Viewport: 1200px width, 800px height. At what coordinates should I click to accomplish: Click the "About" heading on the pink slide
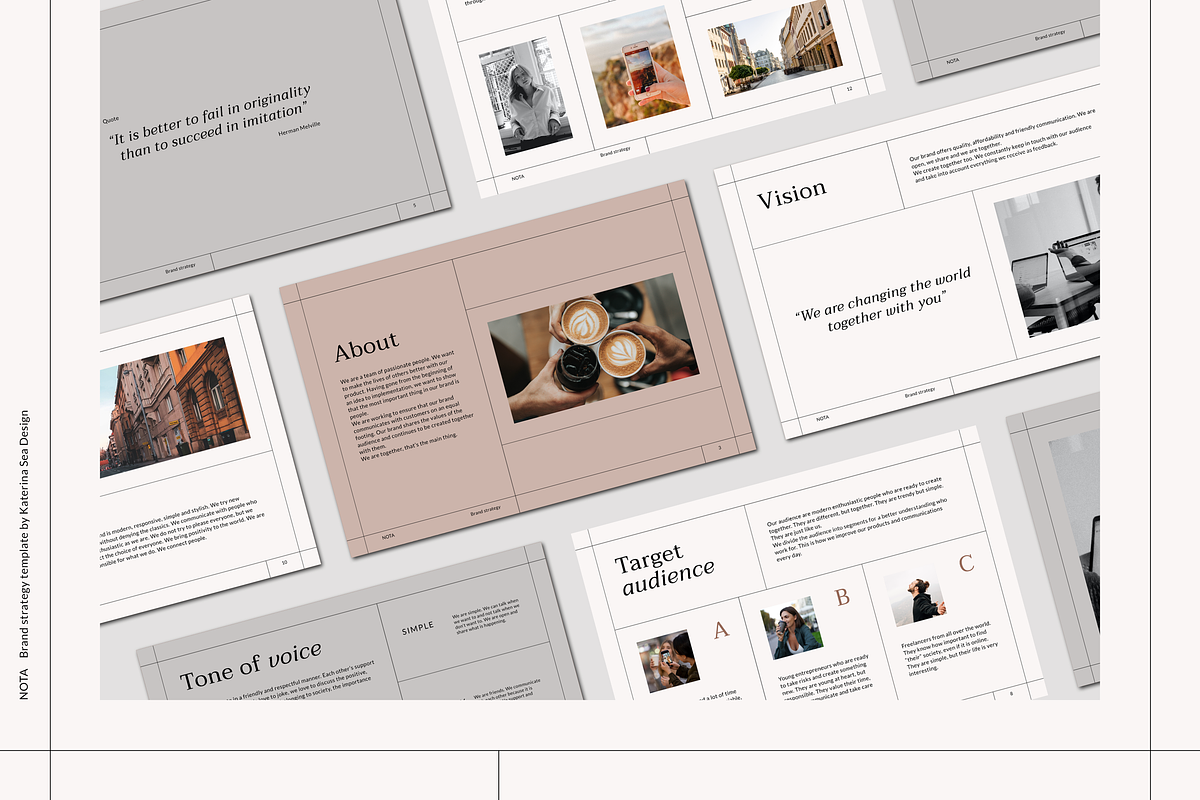(366, 346)
